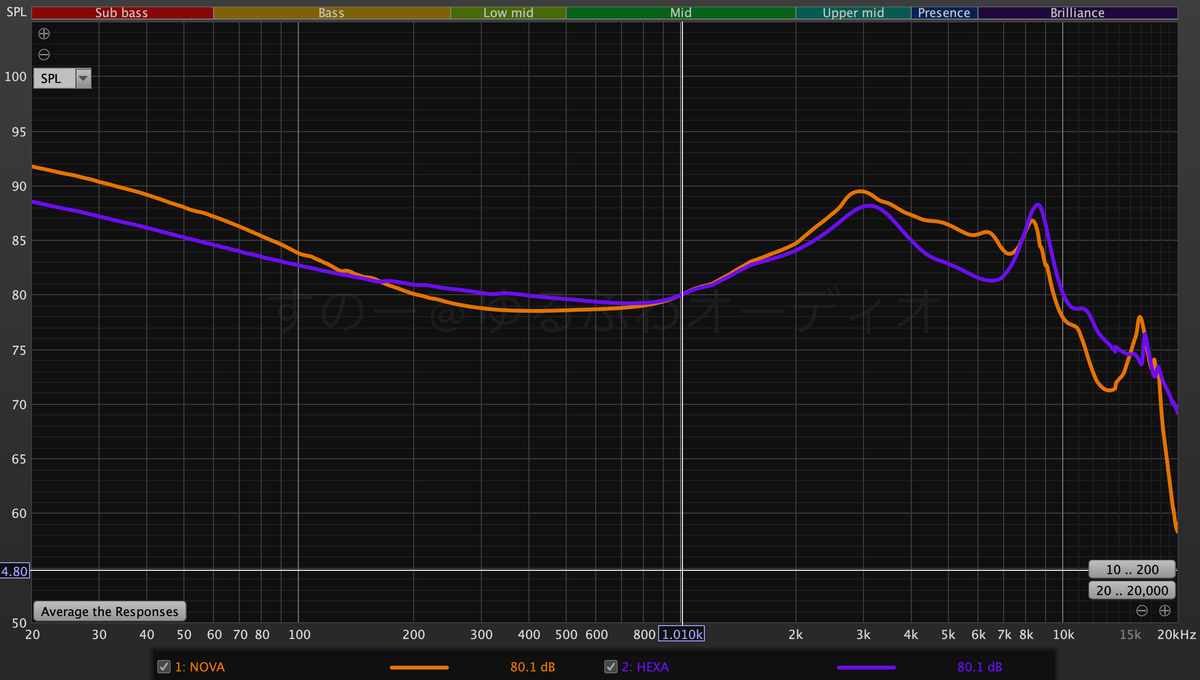This screenshot has width=1200, height=680.
Task: Click the purple 80.1 dB HEXA readout
Action: (979, 666)
